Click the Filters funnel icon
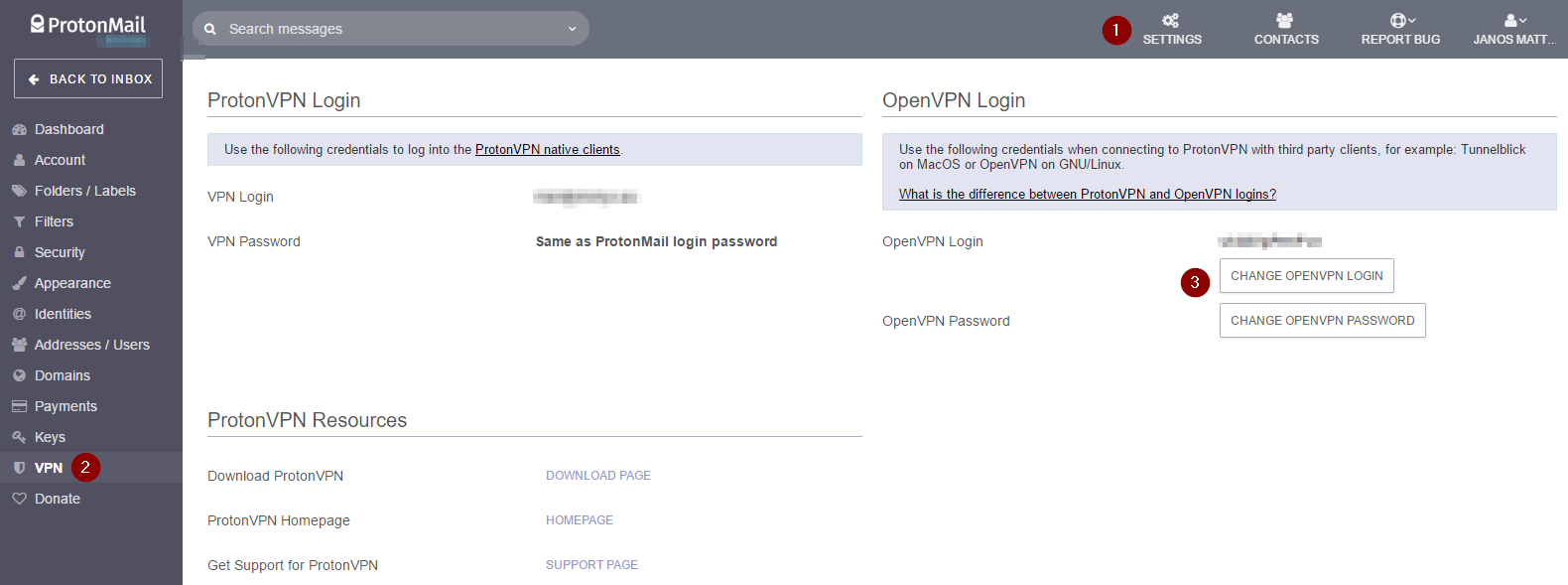 pos(19,221)
